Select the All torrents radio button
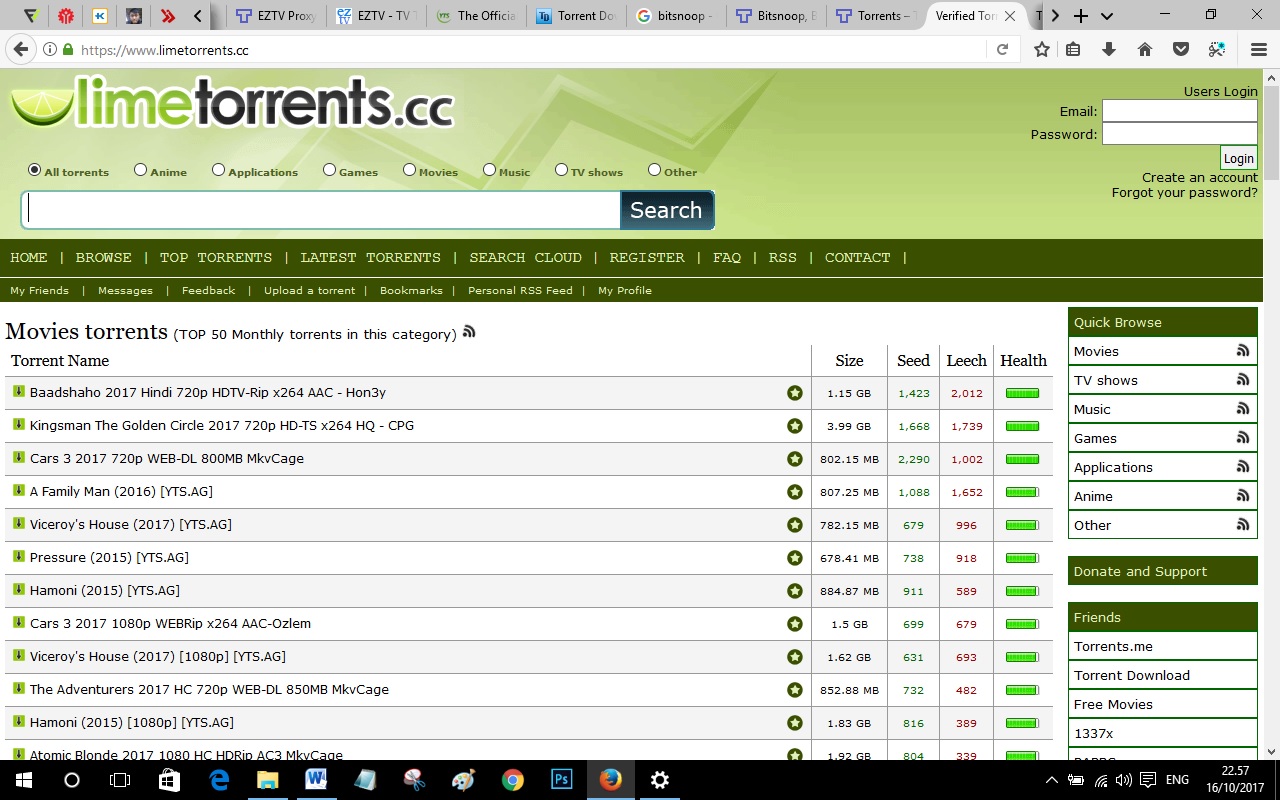This screenshot has width=1280, height=800. 35,170
